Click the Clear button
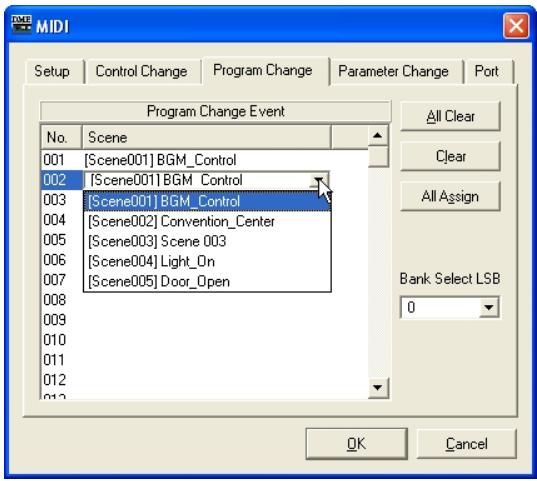Image resolution: width=537 pixels, height=481 pixels. (450, 157)
